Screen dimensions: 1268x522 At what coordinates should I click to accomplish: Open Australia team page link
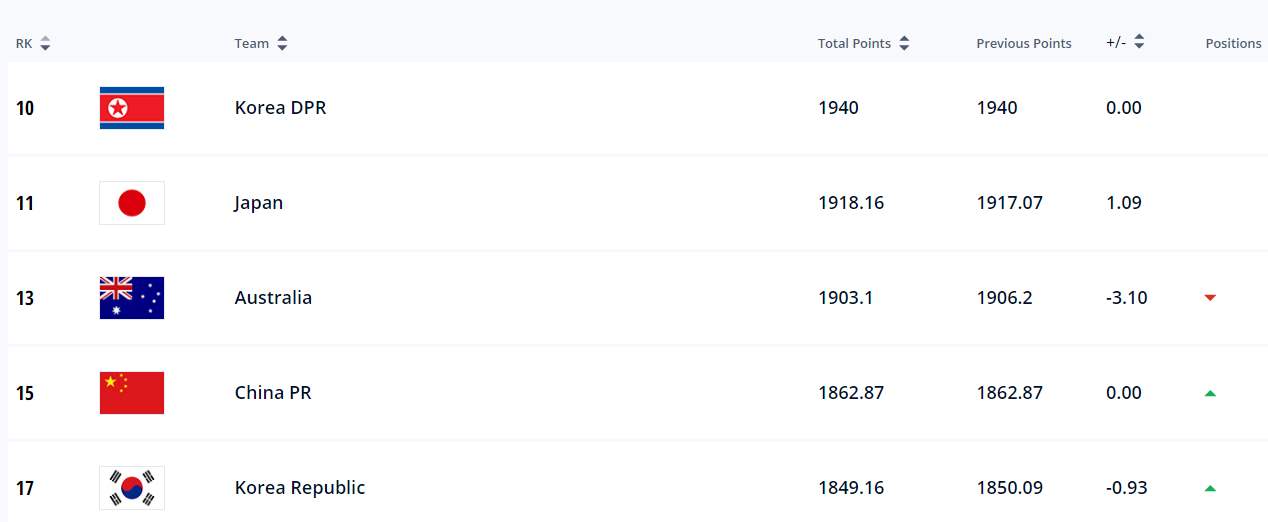point(273,298)
